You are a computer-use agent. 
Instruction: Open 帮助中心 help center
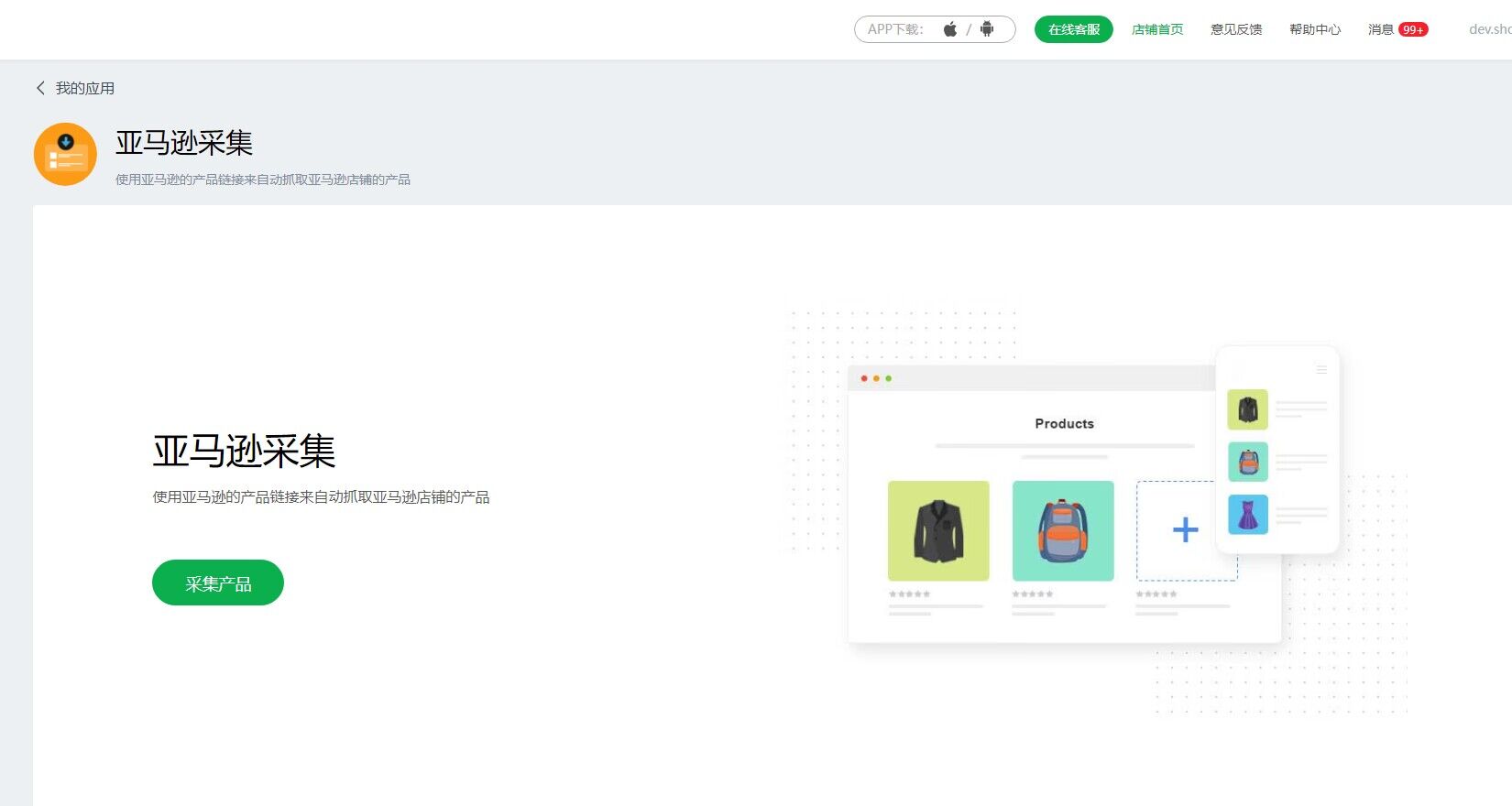click(x=1315, y=29)
